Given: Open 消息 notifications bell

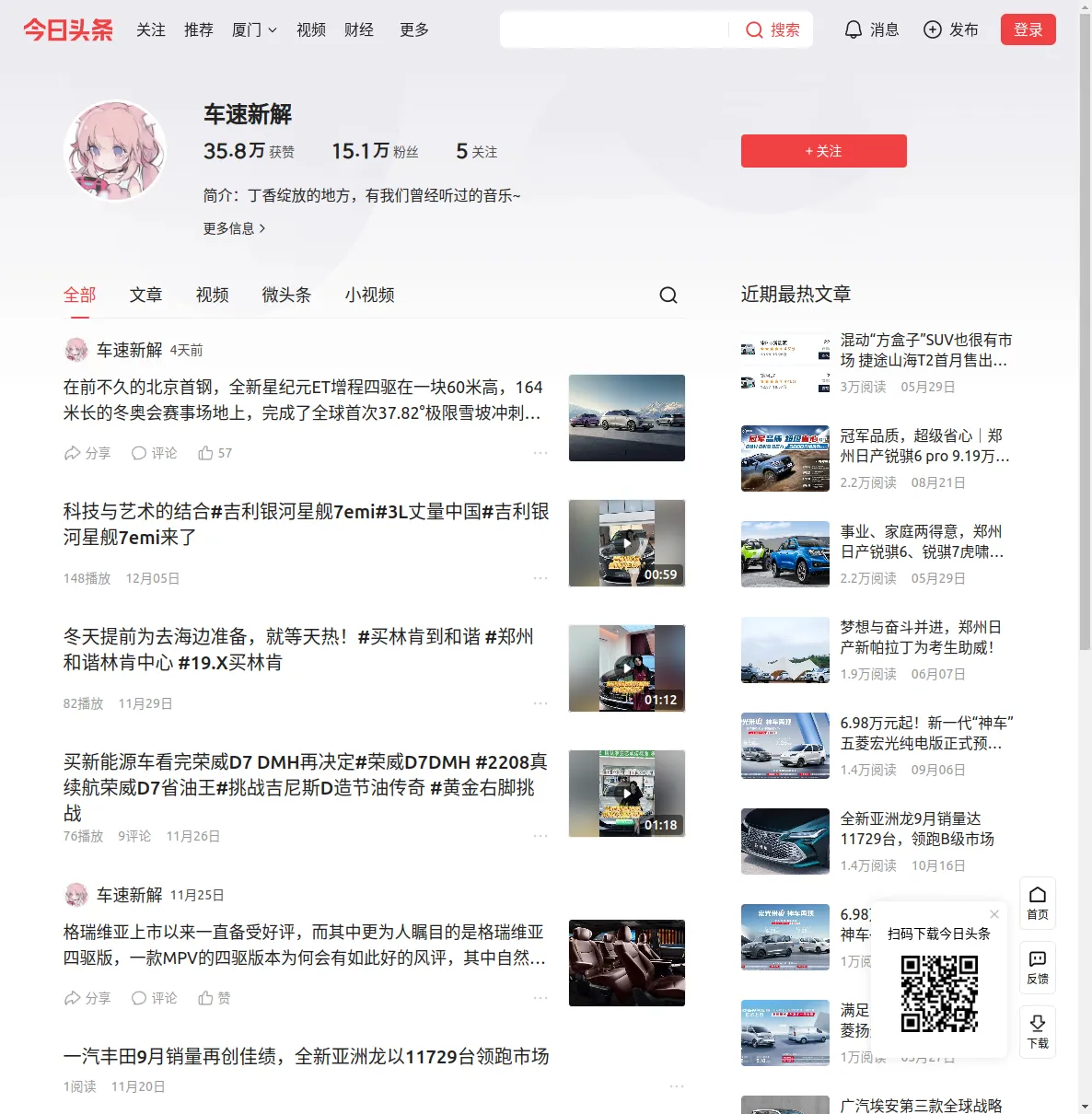Looking at the screenshot, I should (x=871, y=29).
